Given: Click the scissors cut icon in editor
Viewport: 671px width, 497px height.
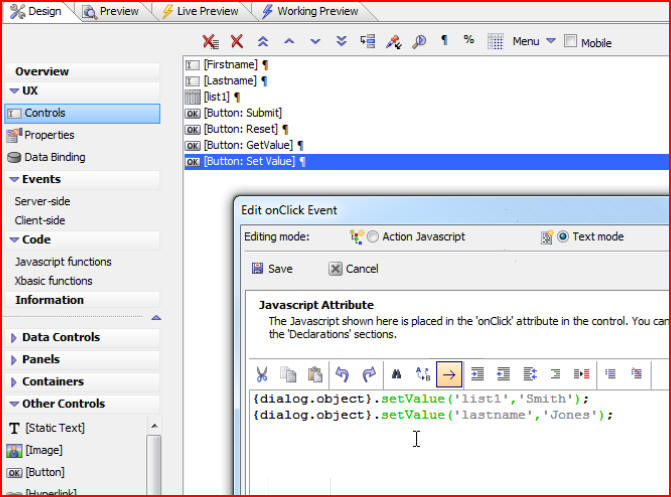Looking at the screenshot, I should 262,374.
